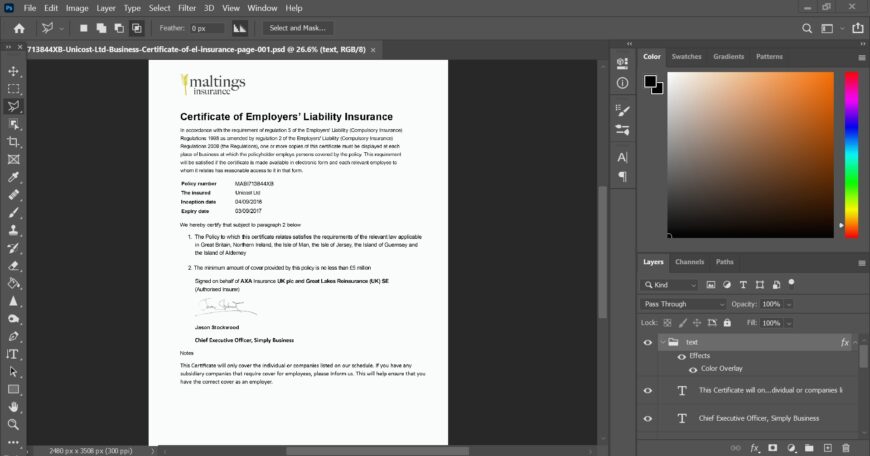
Task: Open the tool preset picker arrow
Action: 62,28
